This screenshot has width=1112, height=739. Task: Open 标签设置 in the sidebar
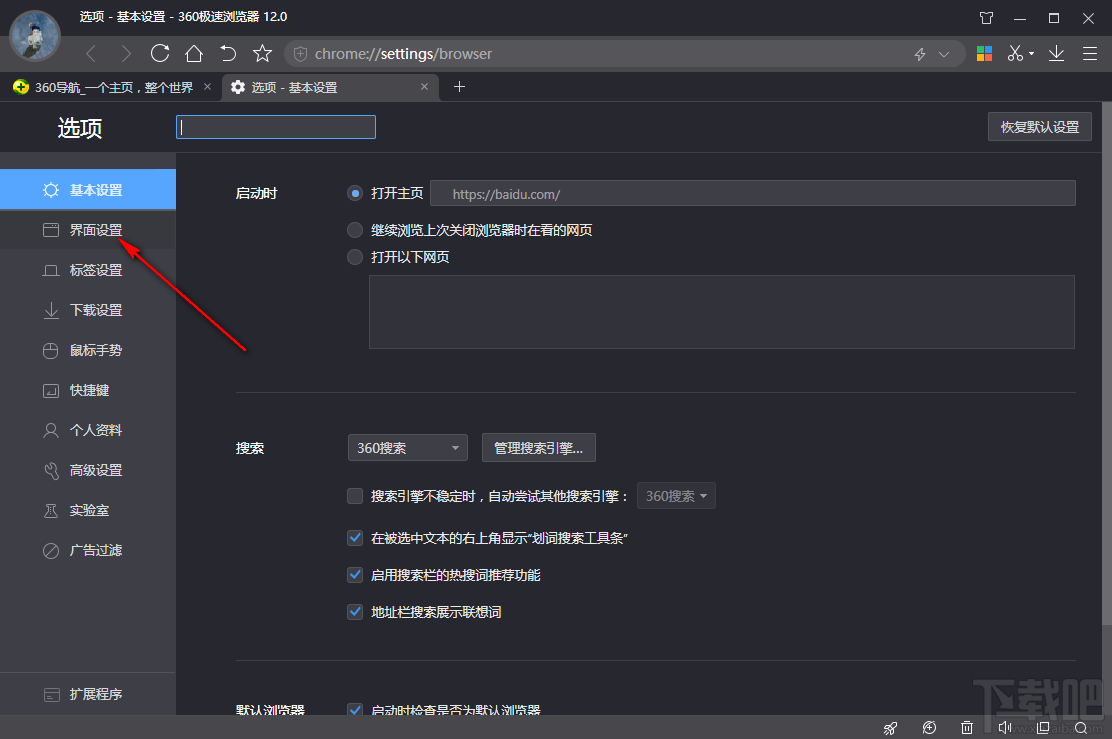click(88, 270)
